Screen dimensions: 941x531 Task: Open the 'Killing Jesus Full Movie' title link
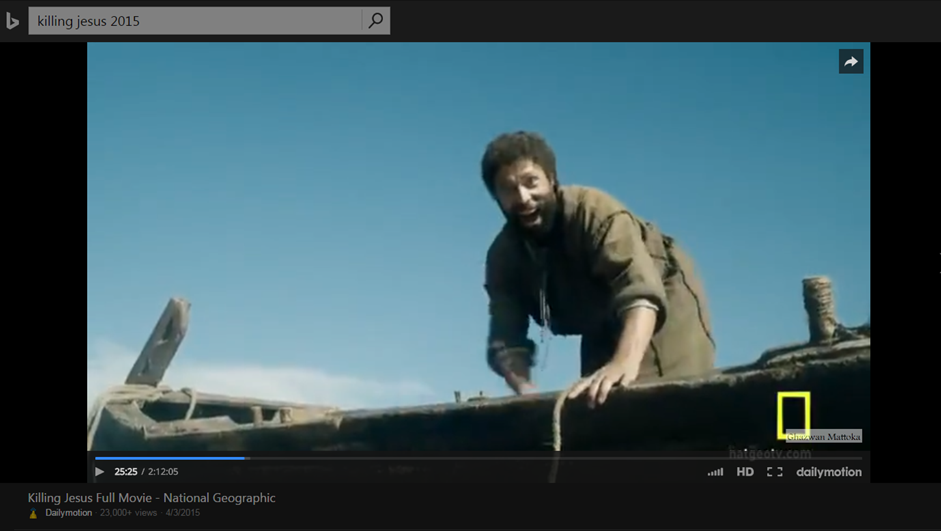tap(151, 497)
